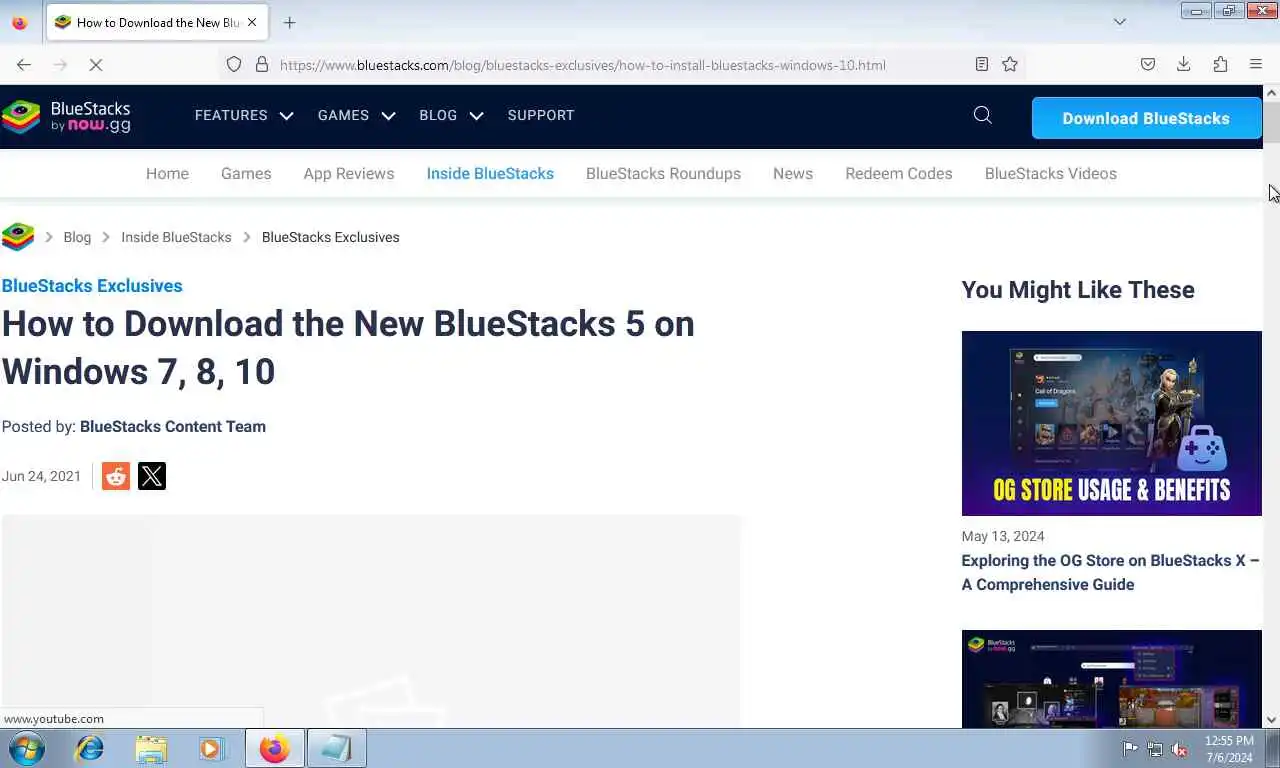The image size is (1280, 768).
Task: Open the Redeem Codes tab
Action: (x=899, y=173)
